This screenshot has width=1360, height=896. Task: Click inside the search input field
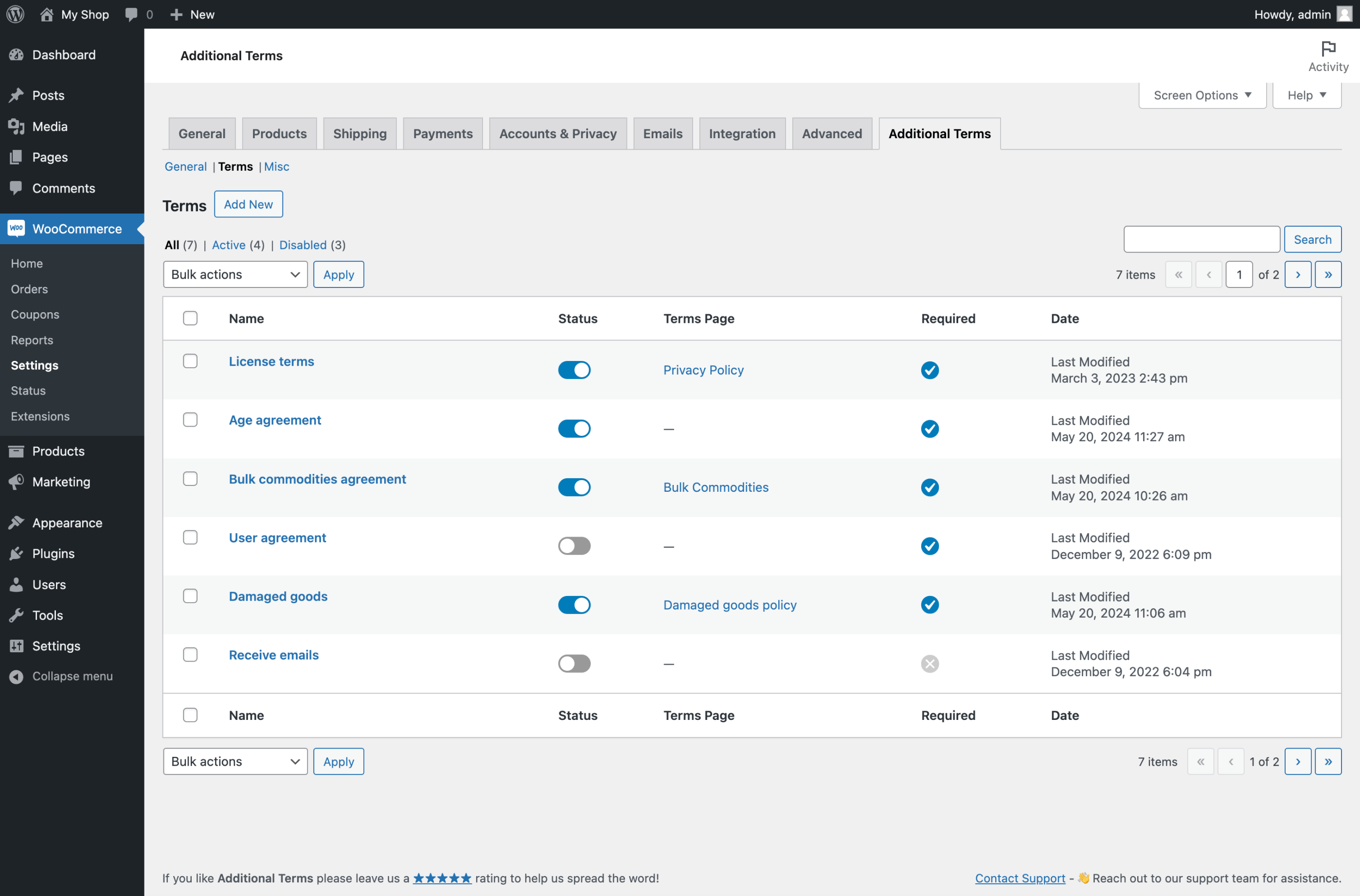1201,239
